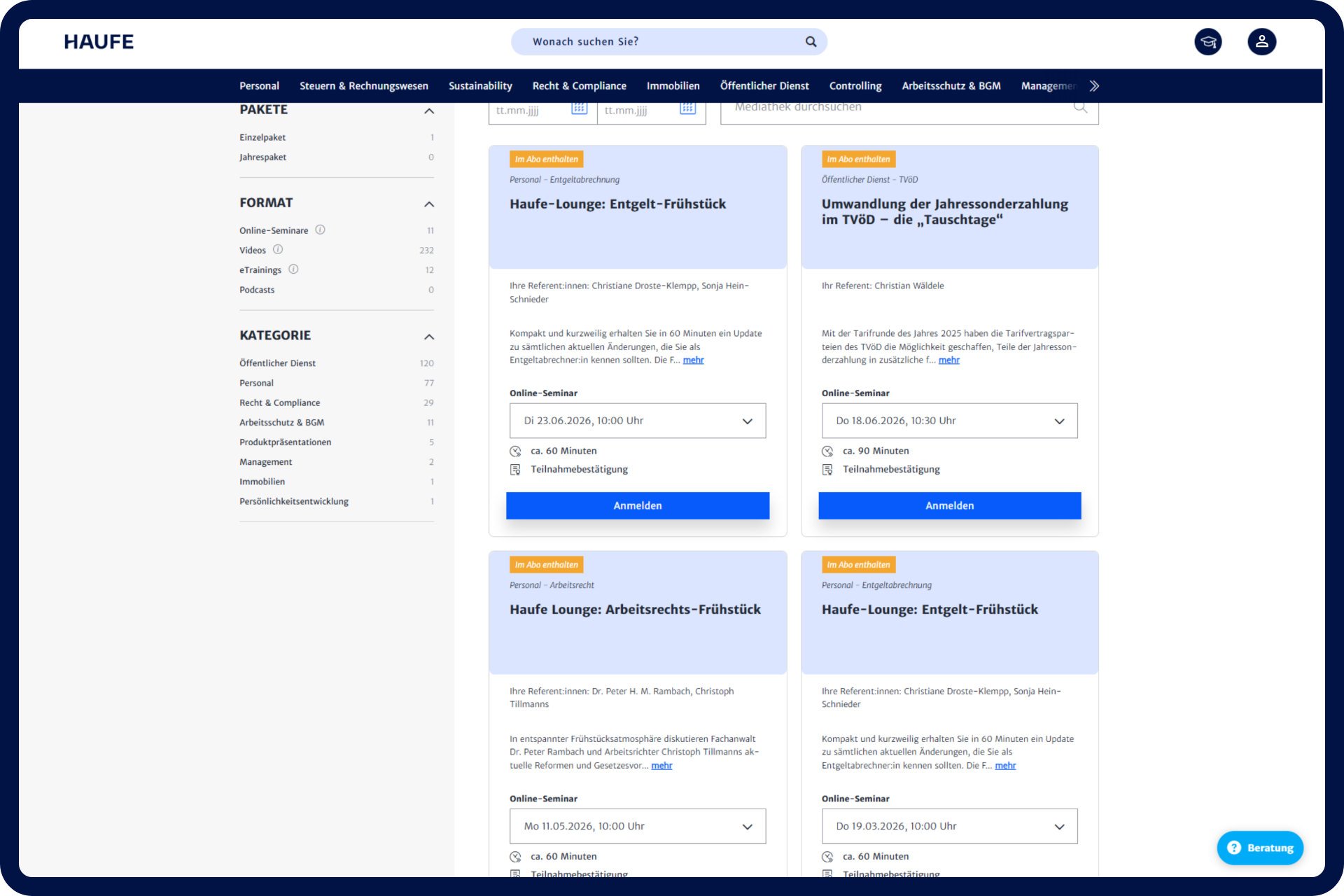Collapse the FORMAT filter section

429,204
